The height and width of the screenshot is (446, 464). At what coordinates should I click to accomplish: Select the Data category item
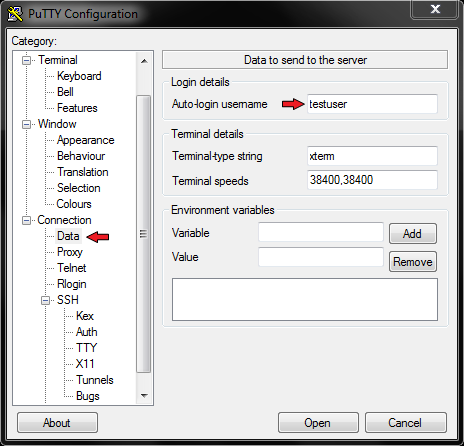pyautogui.click(x=68, y=236)
